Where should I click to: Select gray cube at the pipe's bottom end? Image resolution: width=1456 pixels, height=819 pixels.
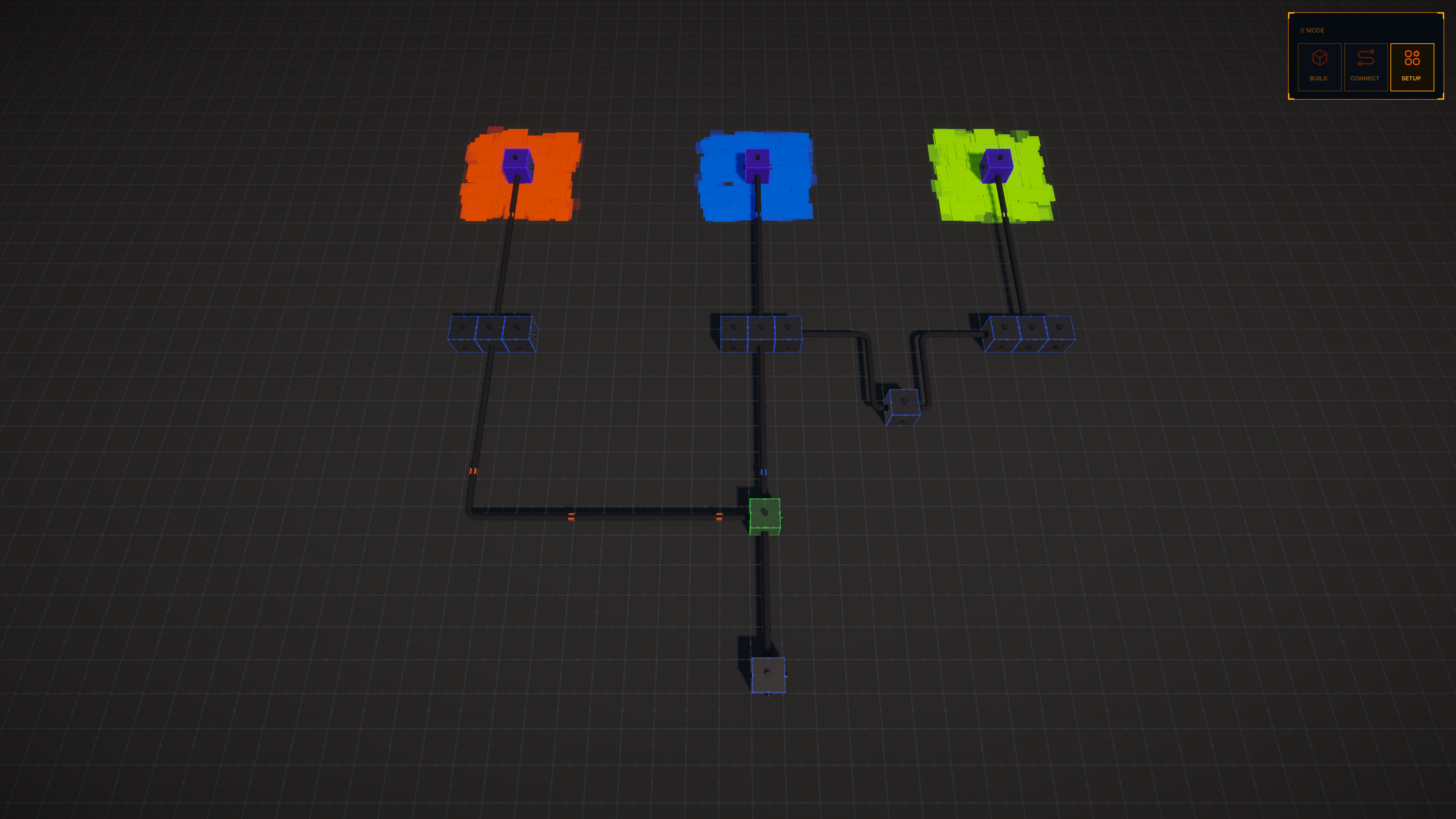(x=768, y=675)
